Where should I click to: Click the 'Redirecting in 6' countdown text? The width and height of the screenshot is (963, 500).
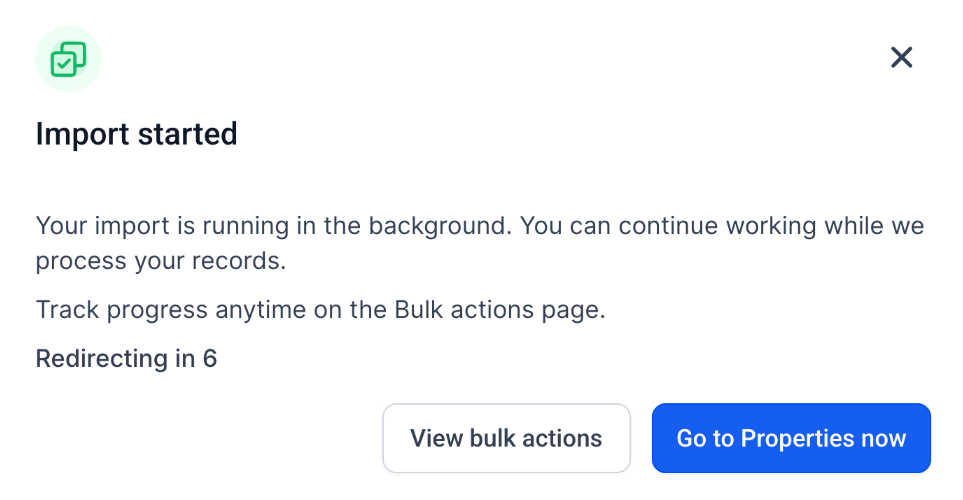(126, 358)
